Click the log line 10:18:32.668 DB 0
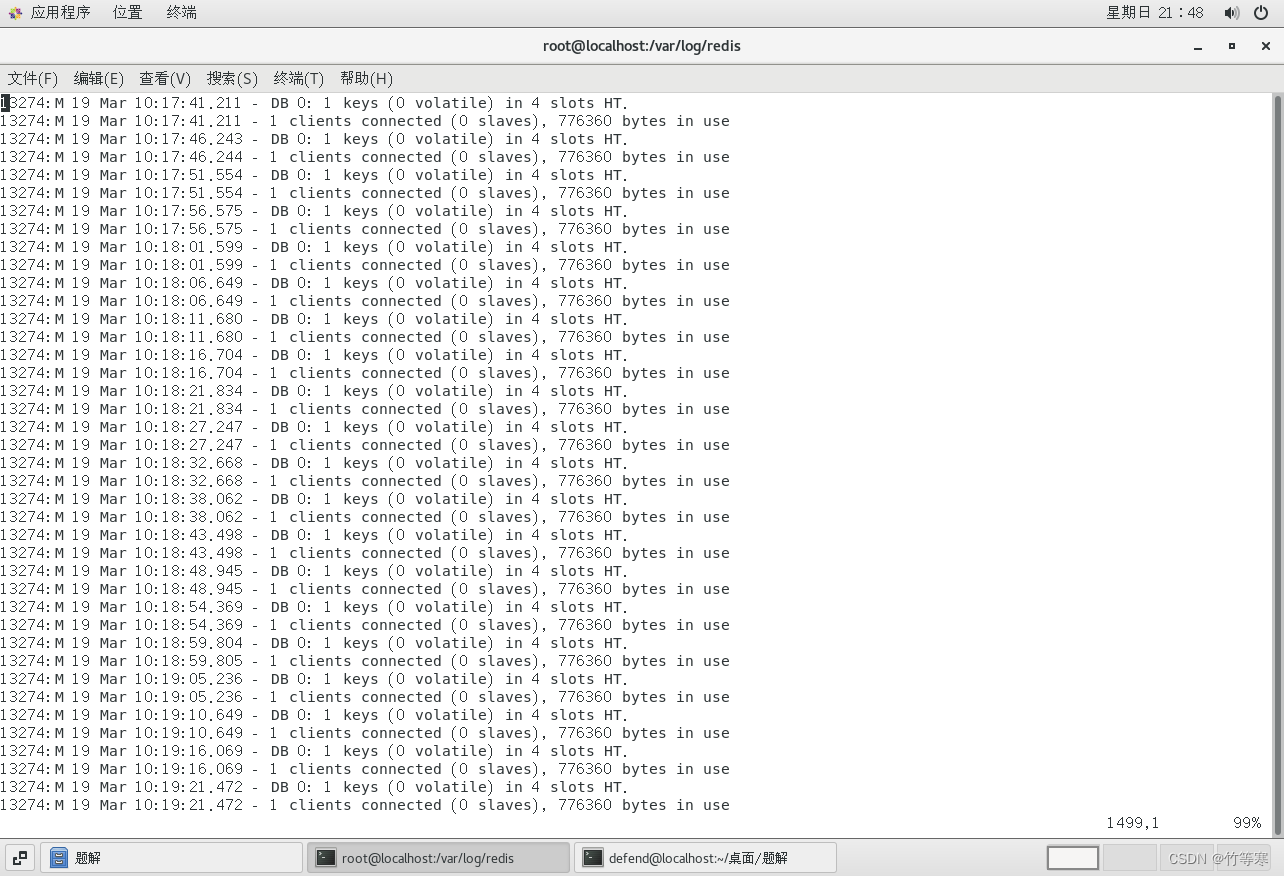The width and height of the screenshot is (1284, 876). coord(315,463)
